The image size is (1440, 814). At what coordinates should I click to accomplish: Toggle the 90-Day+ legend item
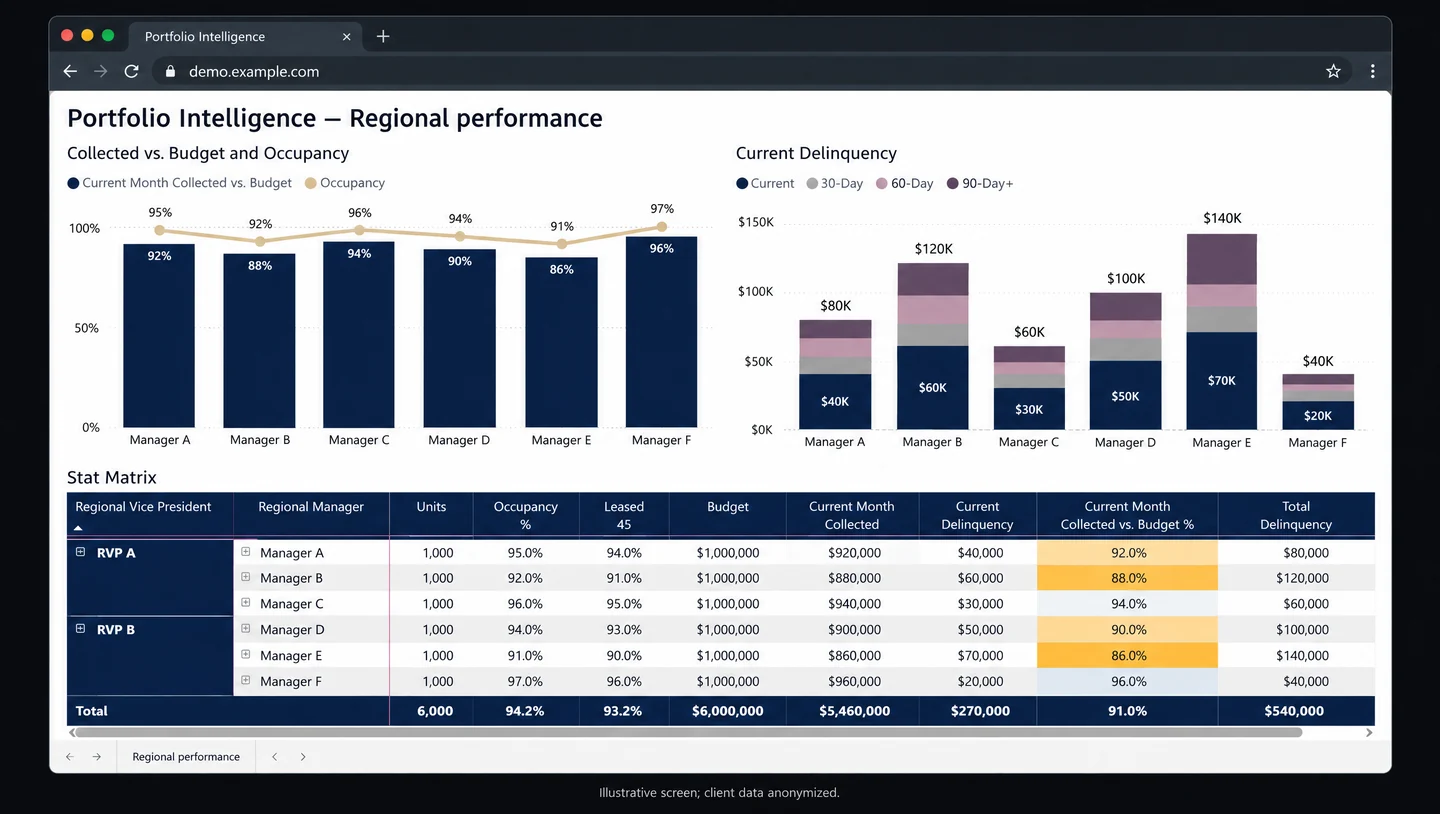tap(980, 184)
